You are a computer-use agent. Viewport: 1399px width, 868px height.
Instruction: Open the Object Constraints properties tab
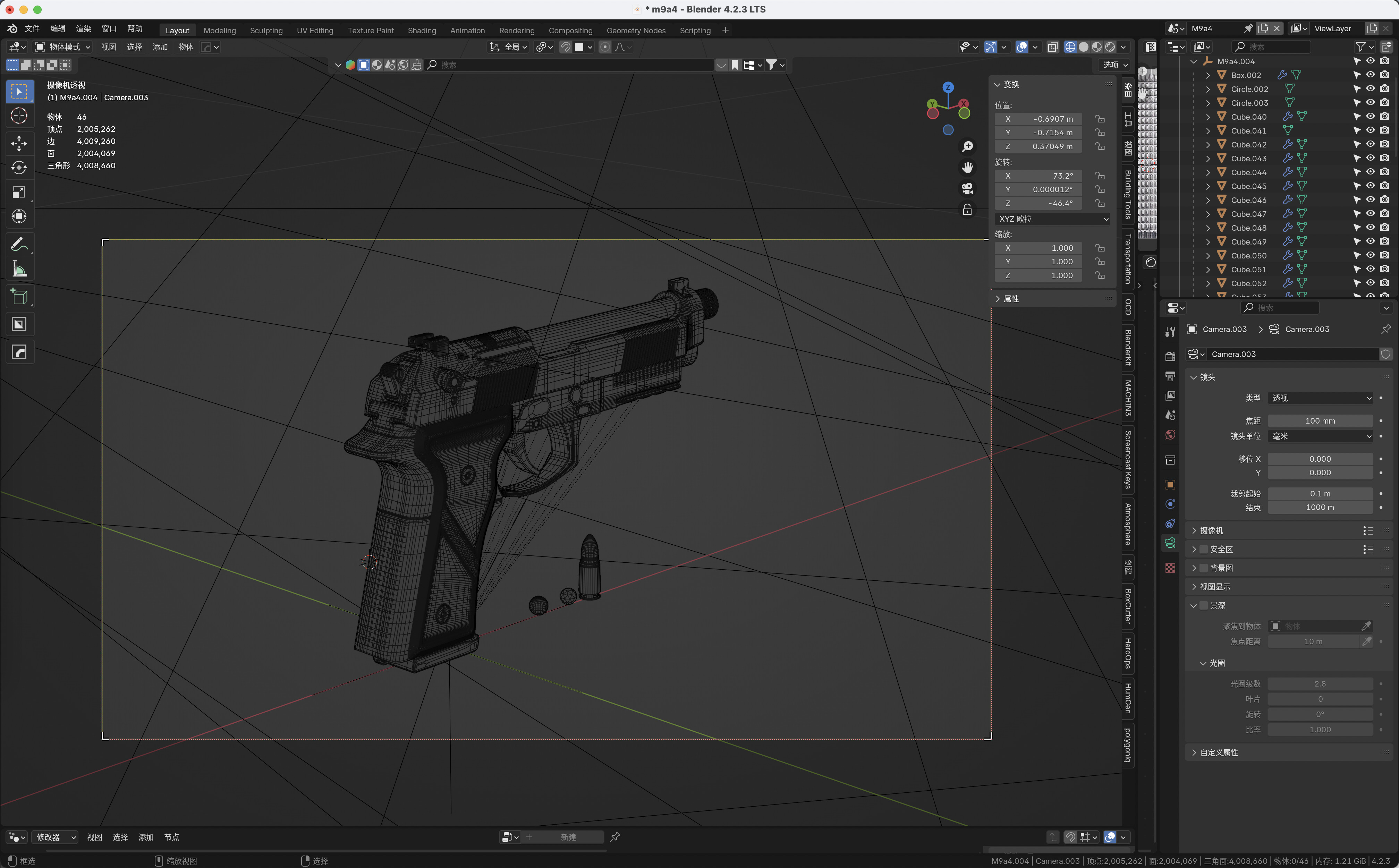(x=1171, y=524)
